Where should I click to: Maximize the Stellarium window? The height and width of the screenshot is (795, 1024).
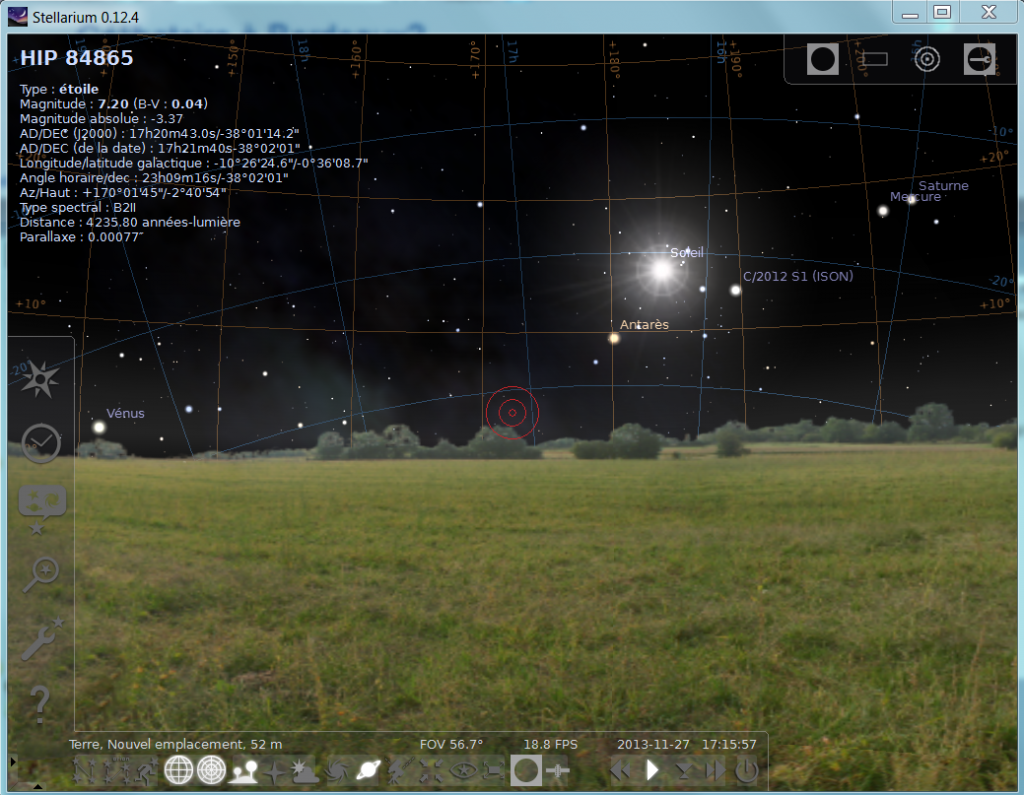[942, 12]
